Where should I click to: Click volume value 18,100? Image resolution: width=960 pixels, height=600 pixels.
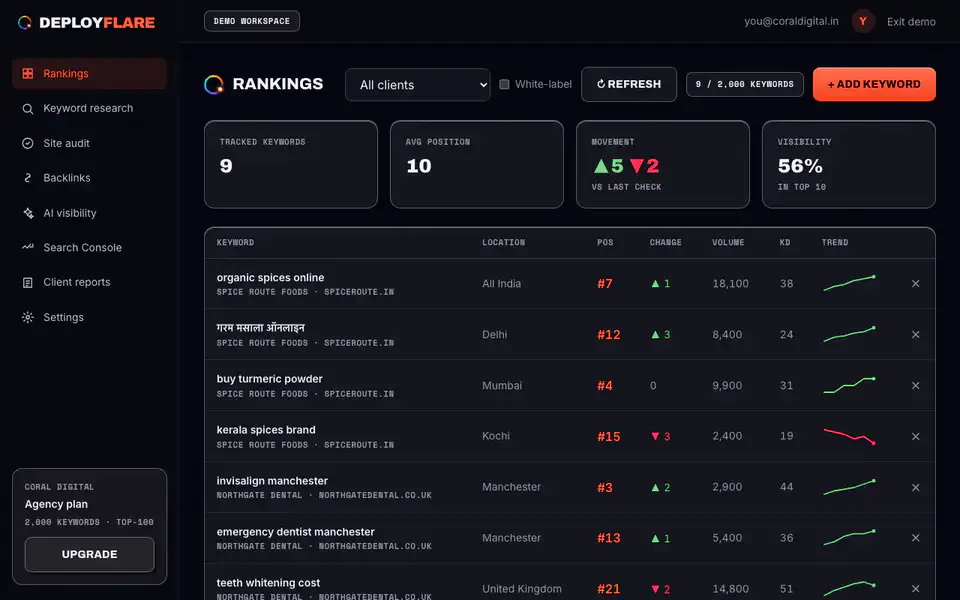[x=730, y=283]
